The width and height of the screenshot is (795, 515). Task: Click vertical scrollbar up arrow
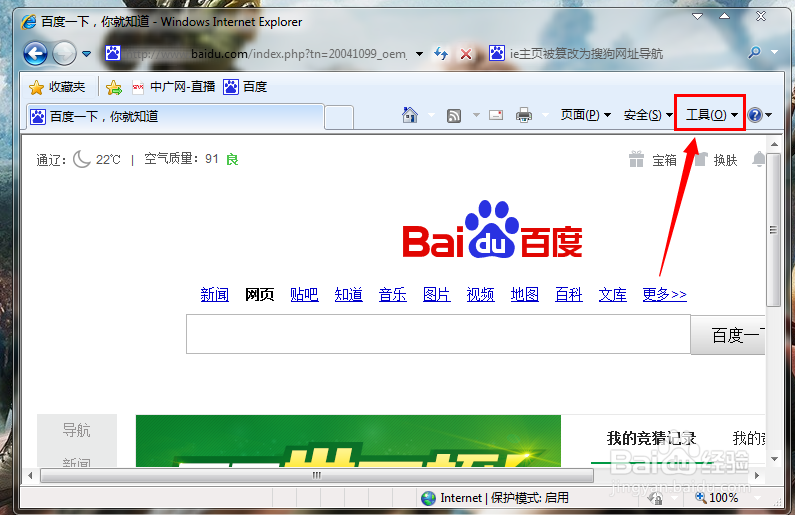point(774,144)
